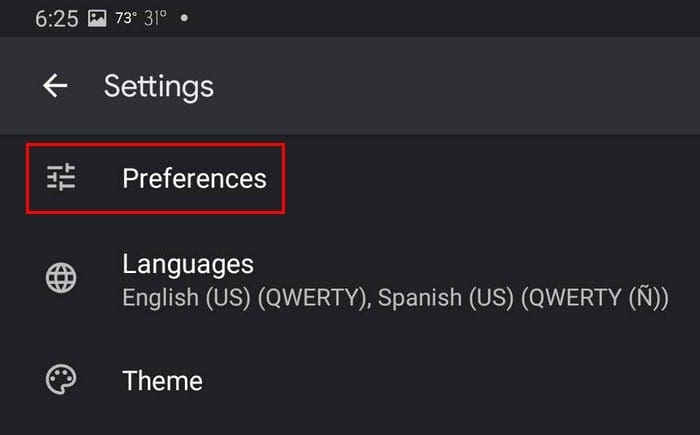Tap the 73° weather status indicator
Screen dimensions: 700x435
[126, 18]
